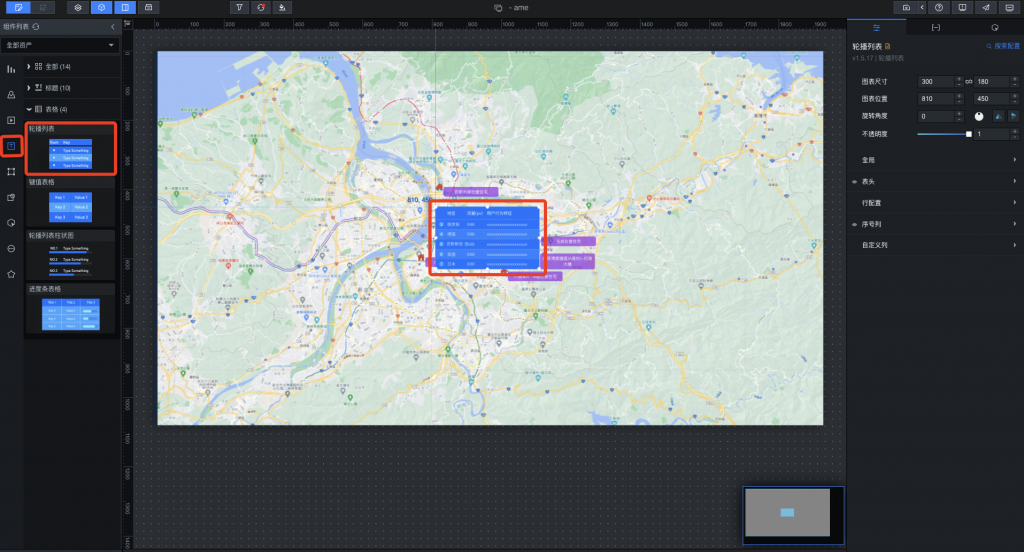Open help question mark icon
1024x552 pixels.
click(x=938, y=7)
